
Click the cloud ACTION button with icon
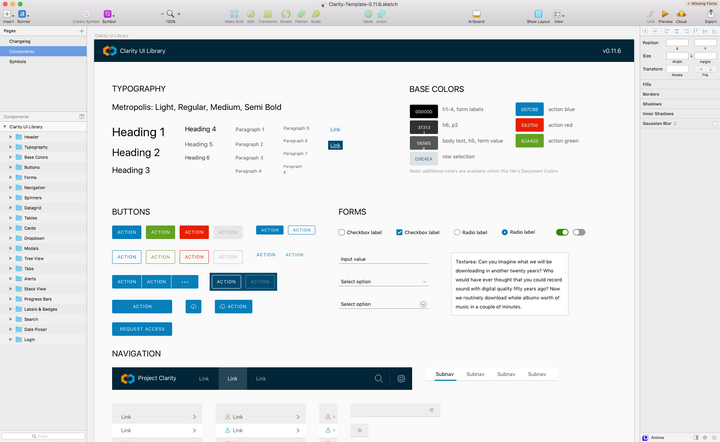pos(233,307)
